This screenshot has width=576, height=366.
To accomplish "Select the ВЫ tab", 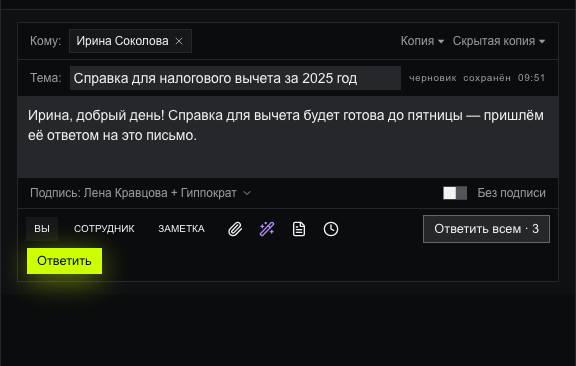I will point(42,229).
